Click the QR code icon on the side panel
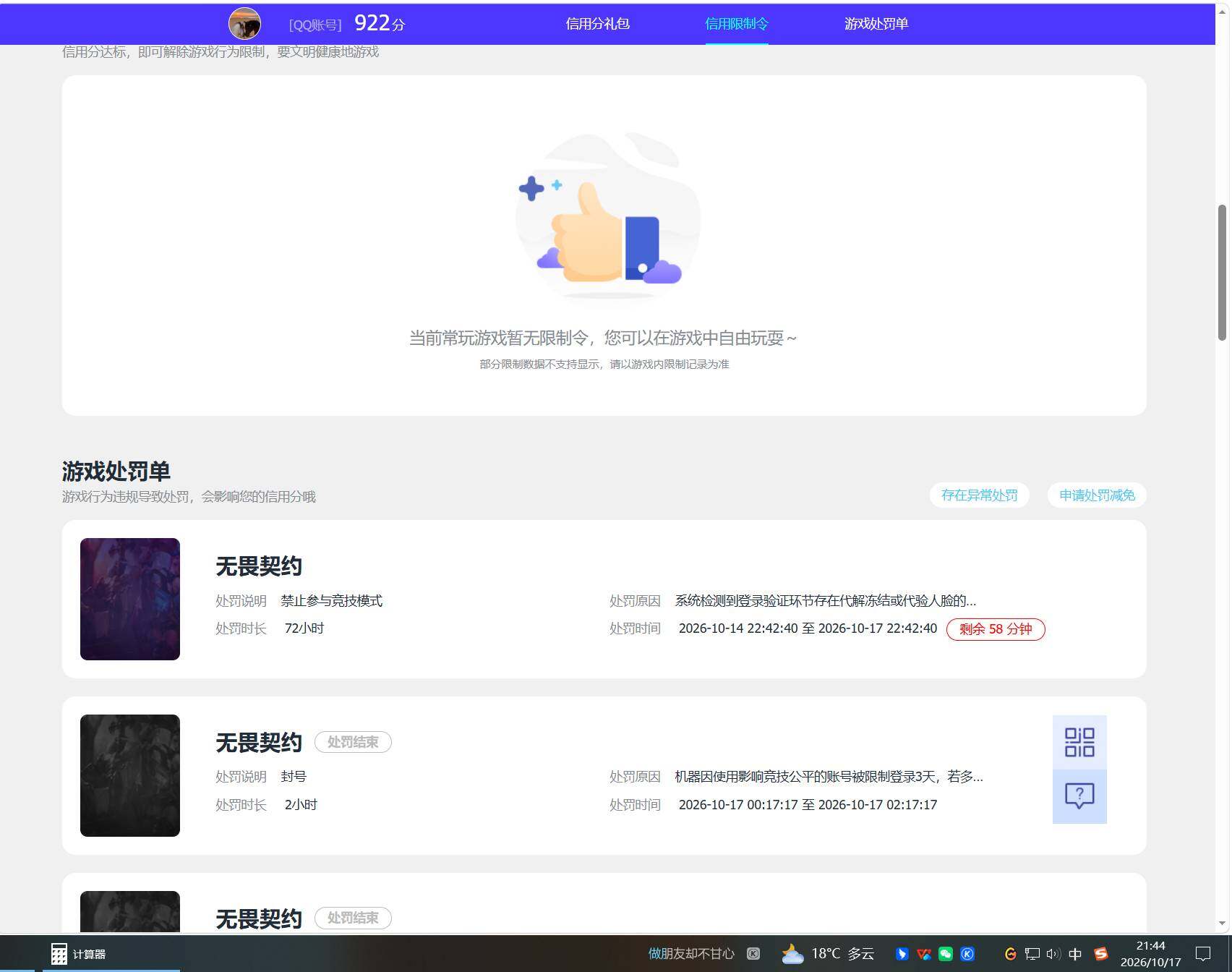The image size is (1232, 972). point(1079,742)
